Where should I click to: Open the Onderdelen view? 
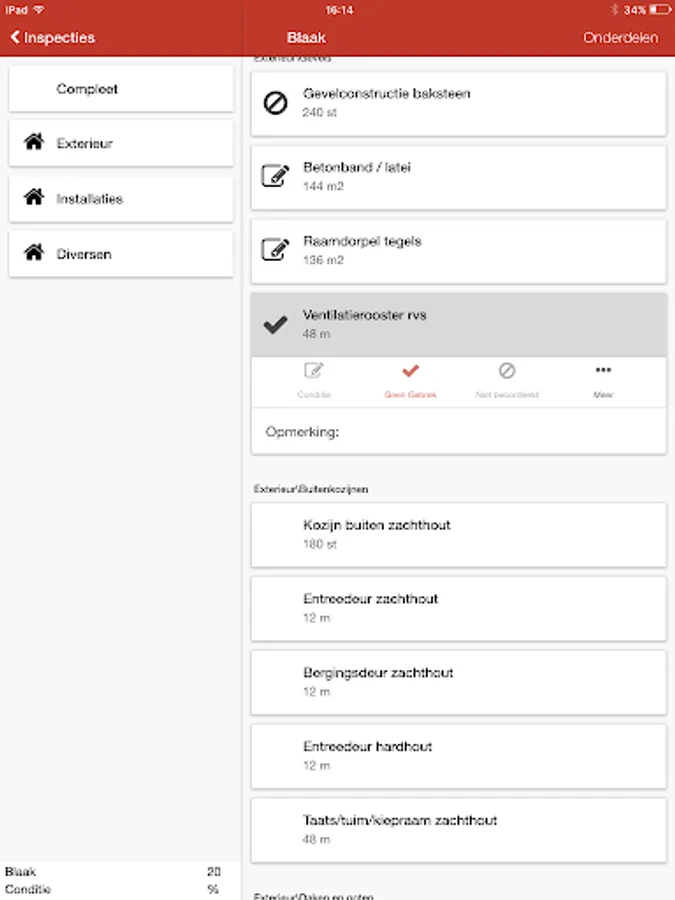(x=620, y=38)
